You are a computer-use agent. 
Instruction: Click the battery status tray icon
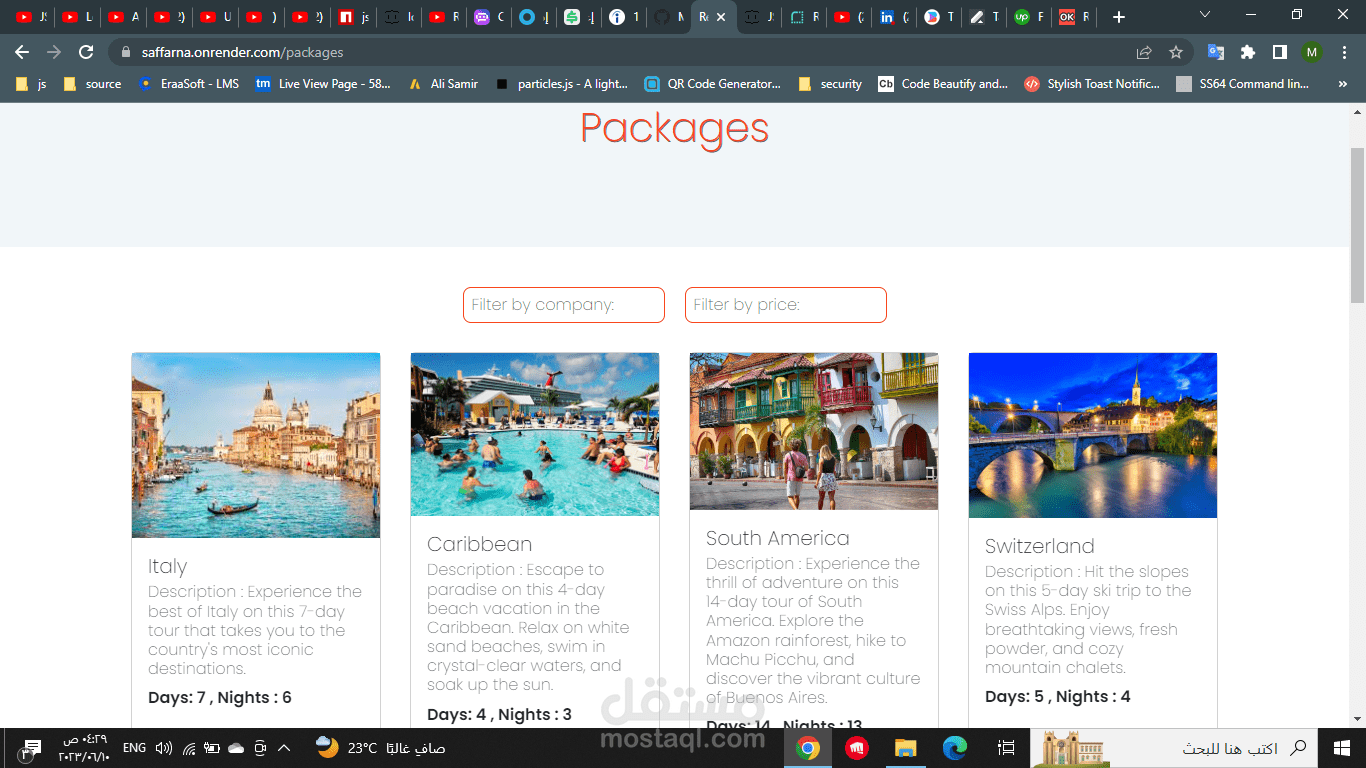pos(212,747)
